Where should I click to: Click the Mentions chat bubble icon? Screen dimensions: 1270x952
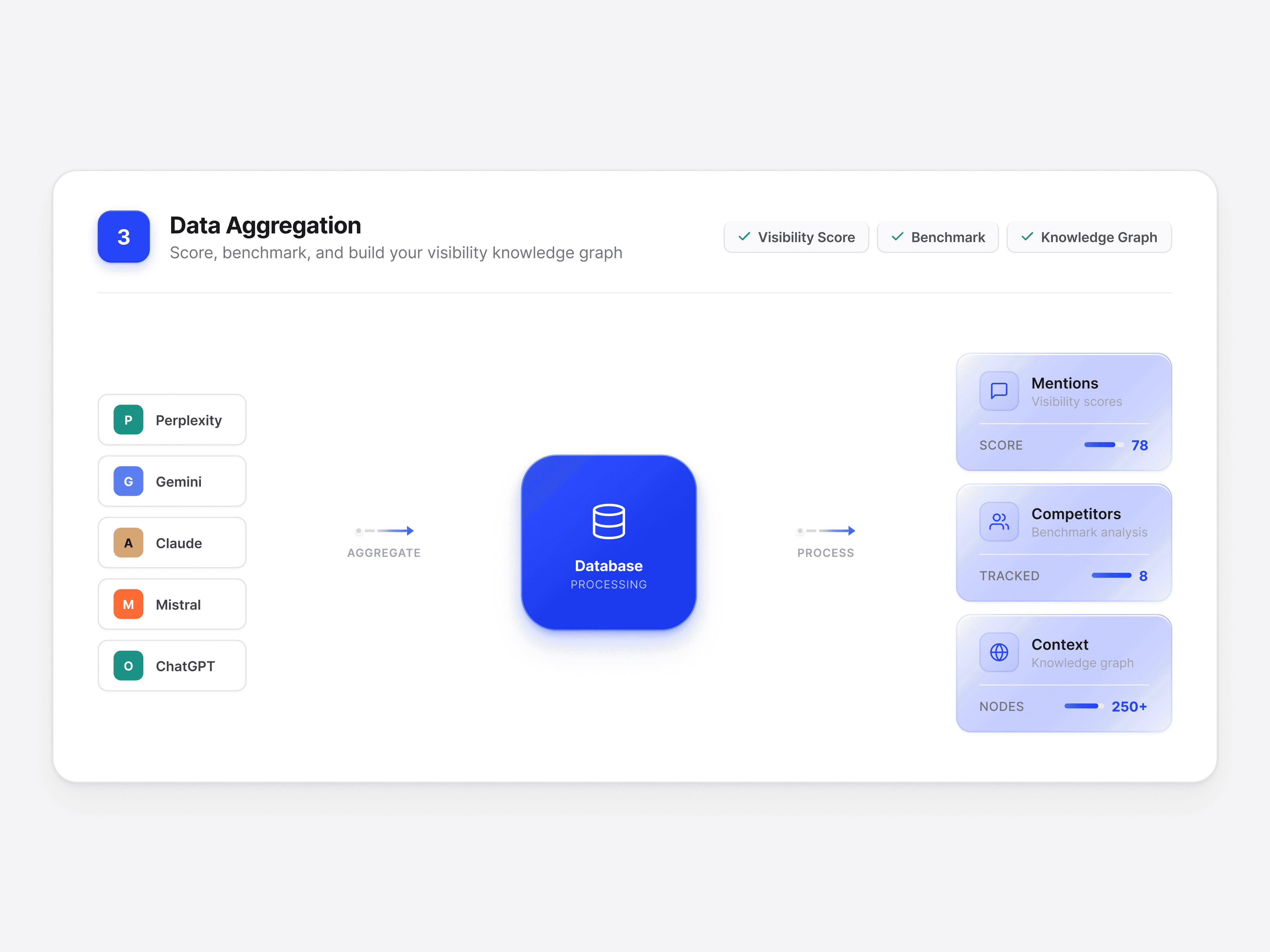pyautogui.click(x=998, y=391)
